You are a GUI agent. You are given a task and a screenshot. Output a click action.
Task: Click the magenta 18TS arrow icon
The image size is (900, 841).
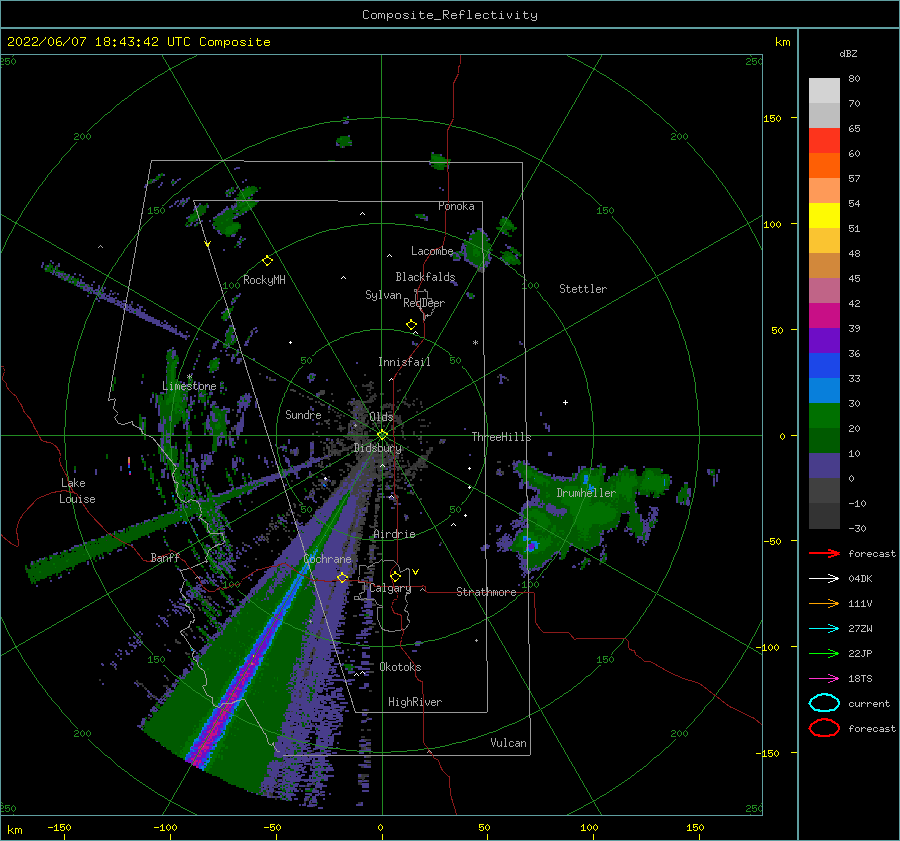(824, 679)
